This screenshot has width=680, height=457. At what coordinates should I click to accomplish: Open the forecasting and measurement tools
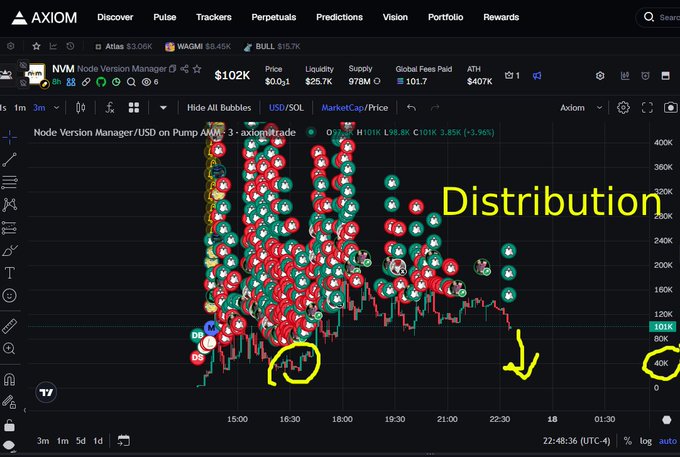[10, 228]
